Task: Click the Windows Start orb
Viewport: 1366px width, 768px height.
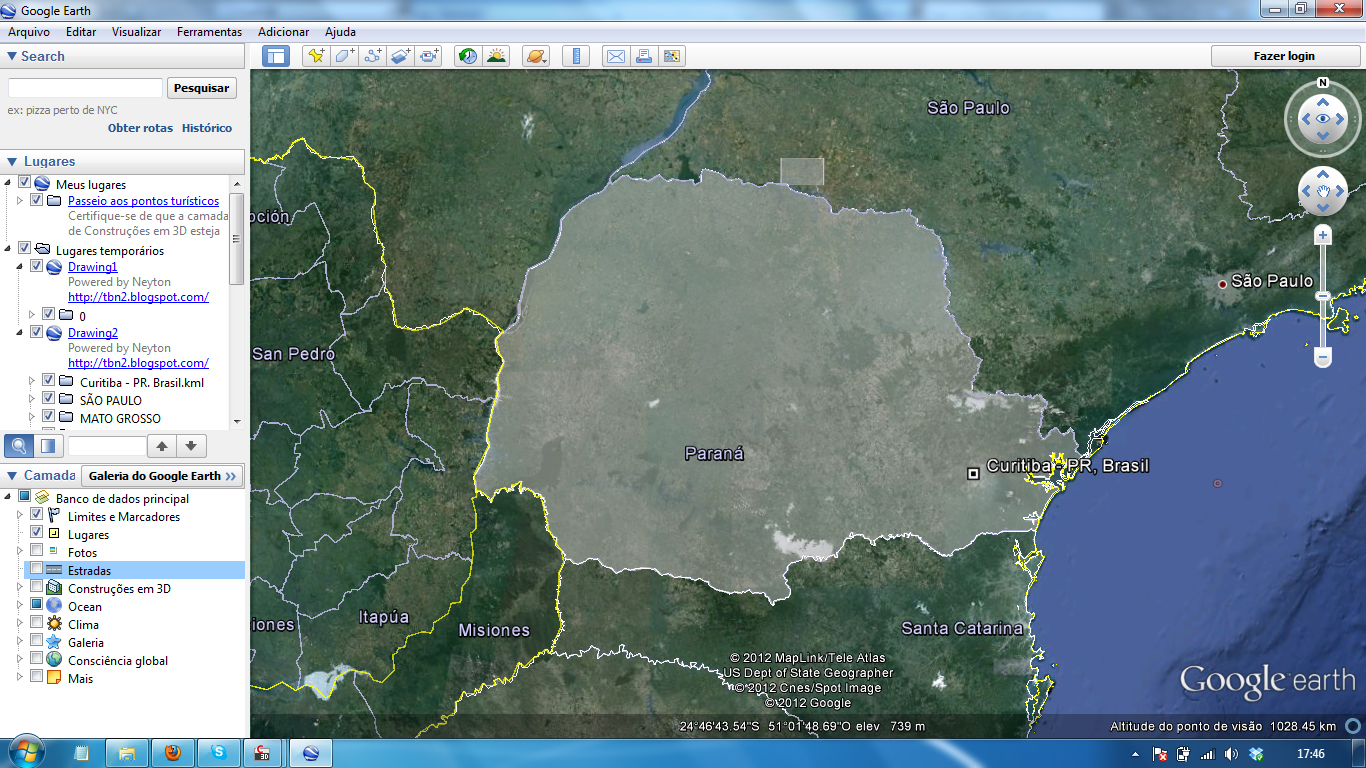Action: pyautogui.click(x=25, y=750)
